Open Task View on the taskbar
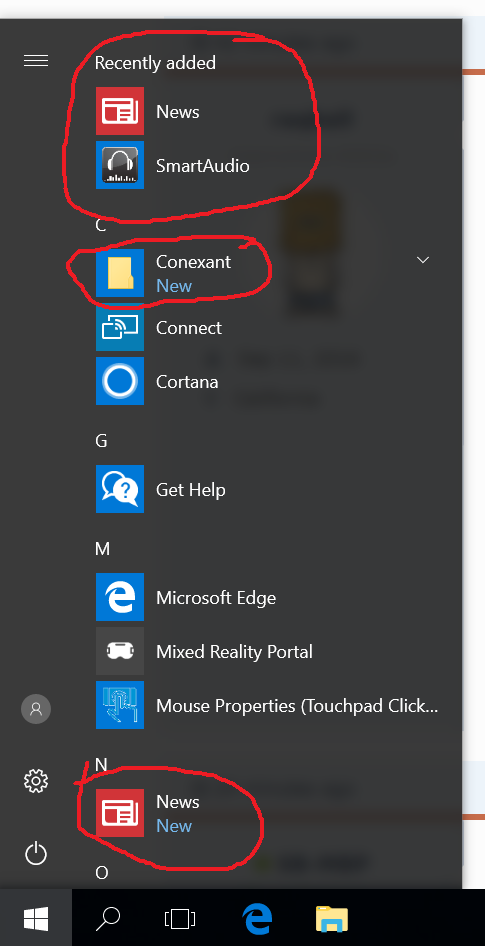The height and width of the screenshot is (946, 485). (x=180, y=919)
